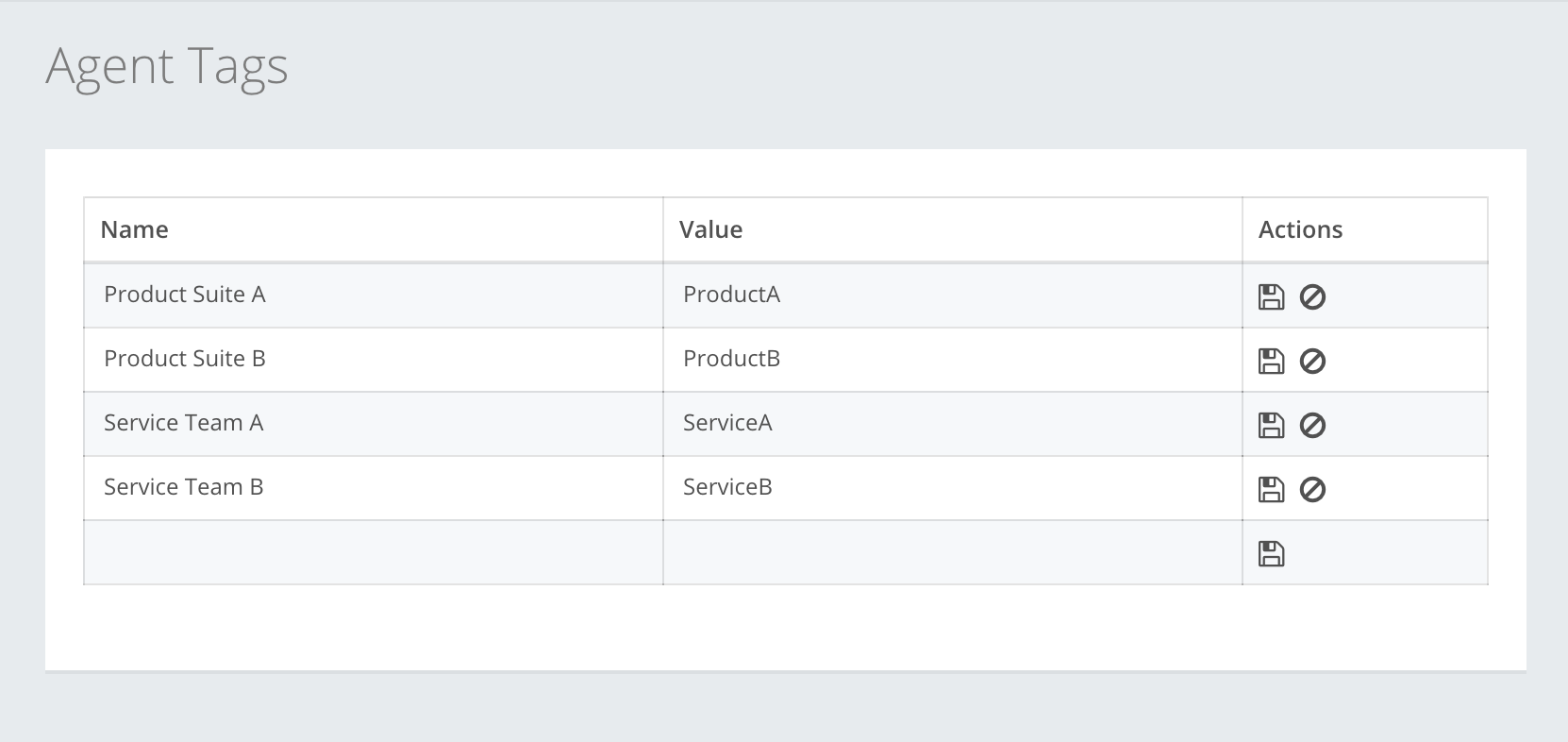Screen dimensions: 1568x742
Task: Click the empty Name field in last row
Action: point(373,553)
